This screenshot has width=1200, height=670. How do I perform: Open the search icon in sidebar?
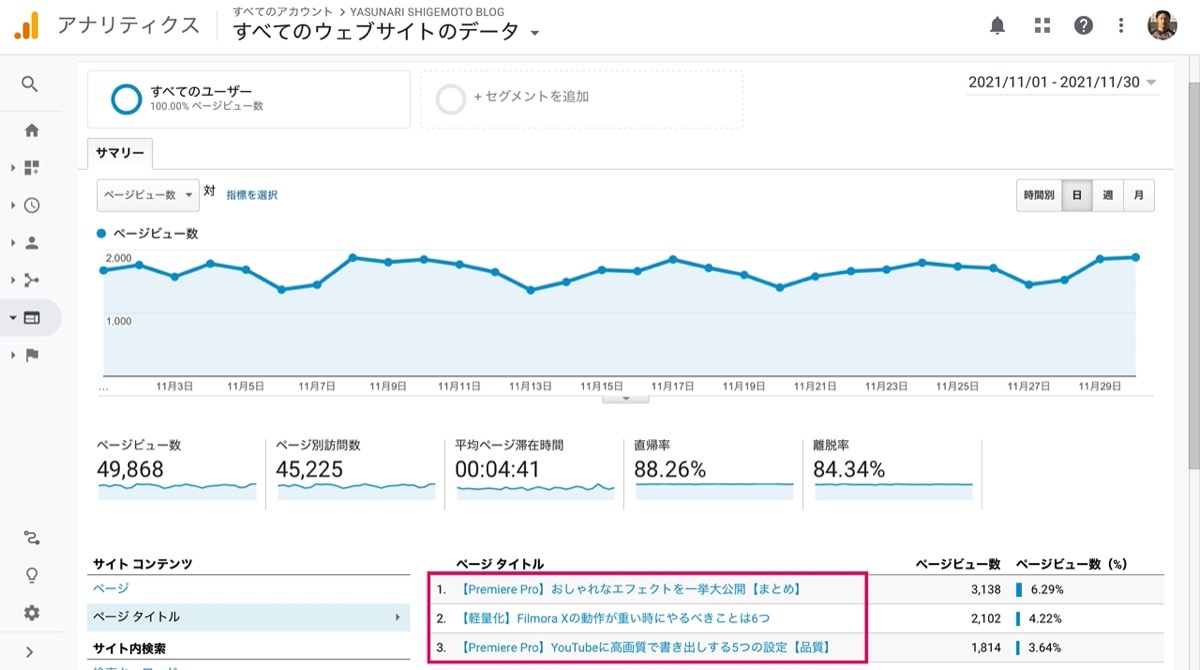click(x=31, y=84)
